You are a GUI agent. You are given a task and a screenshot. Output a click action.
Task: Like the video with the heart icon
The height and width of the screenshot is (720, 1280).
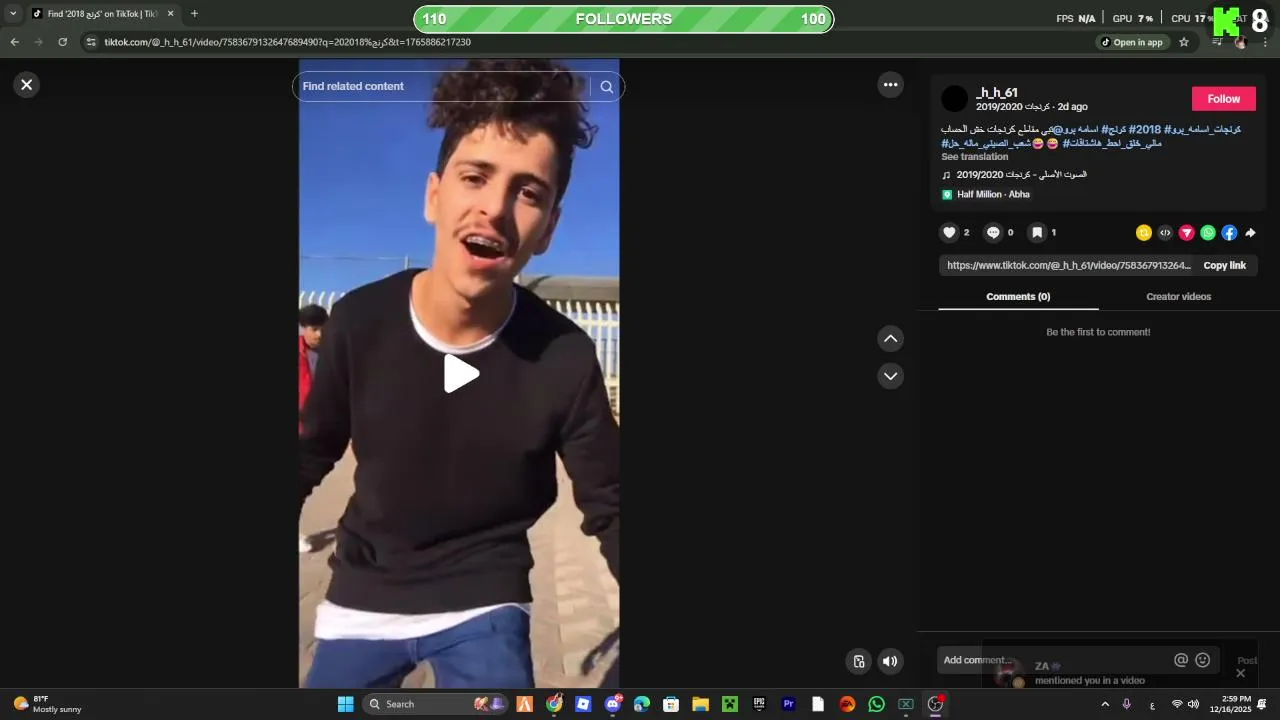(x=950, y=233)
